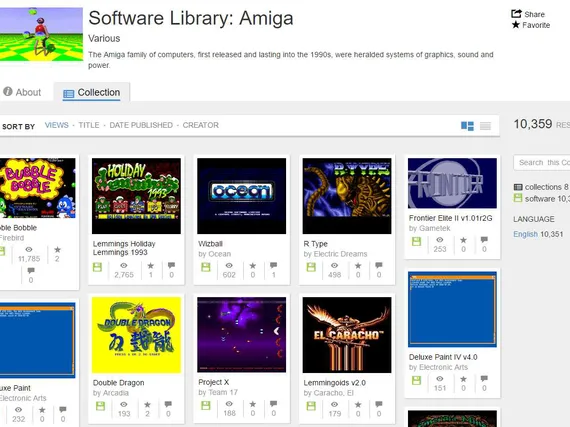Switch to the Collection tab
This screenshot has height=427, width=570.
pos(92,93)
